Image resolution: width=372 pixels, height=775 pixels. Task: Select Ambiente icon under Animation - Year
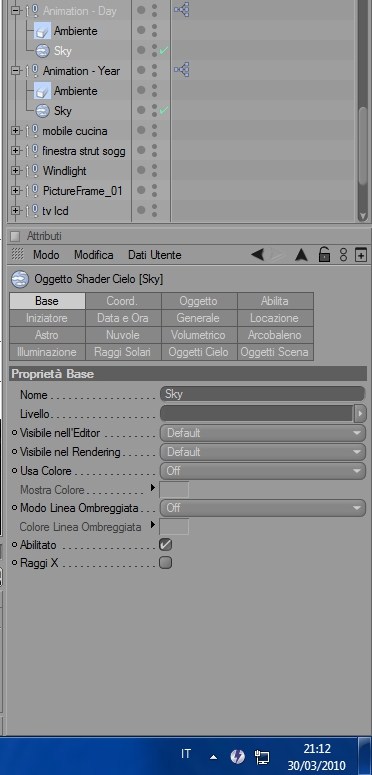42,90
